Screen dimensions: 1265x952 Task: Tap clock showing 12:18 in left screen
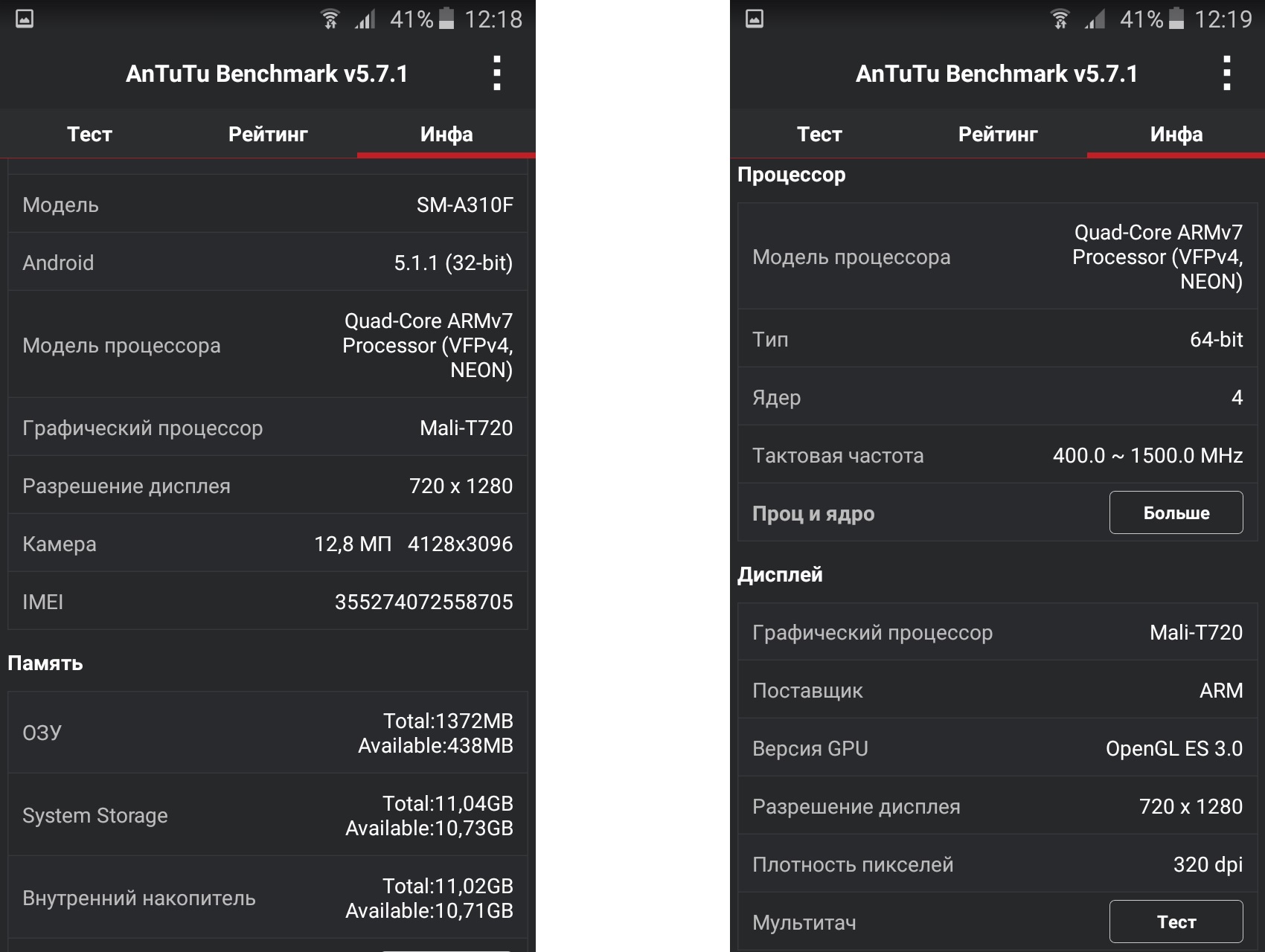pos(493,19)
